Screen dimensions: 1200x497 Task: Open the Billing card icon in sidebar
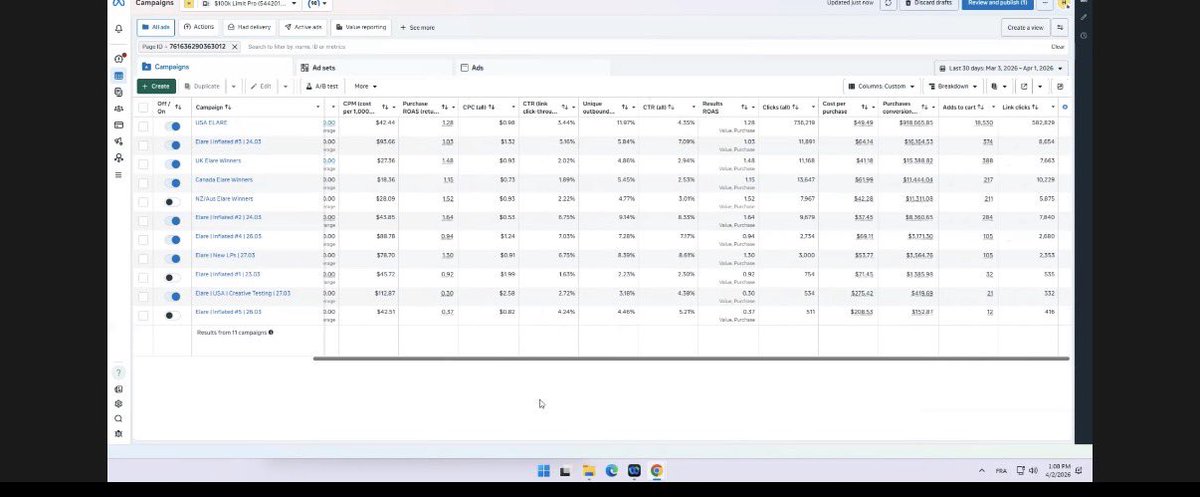(119, 125)
